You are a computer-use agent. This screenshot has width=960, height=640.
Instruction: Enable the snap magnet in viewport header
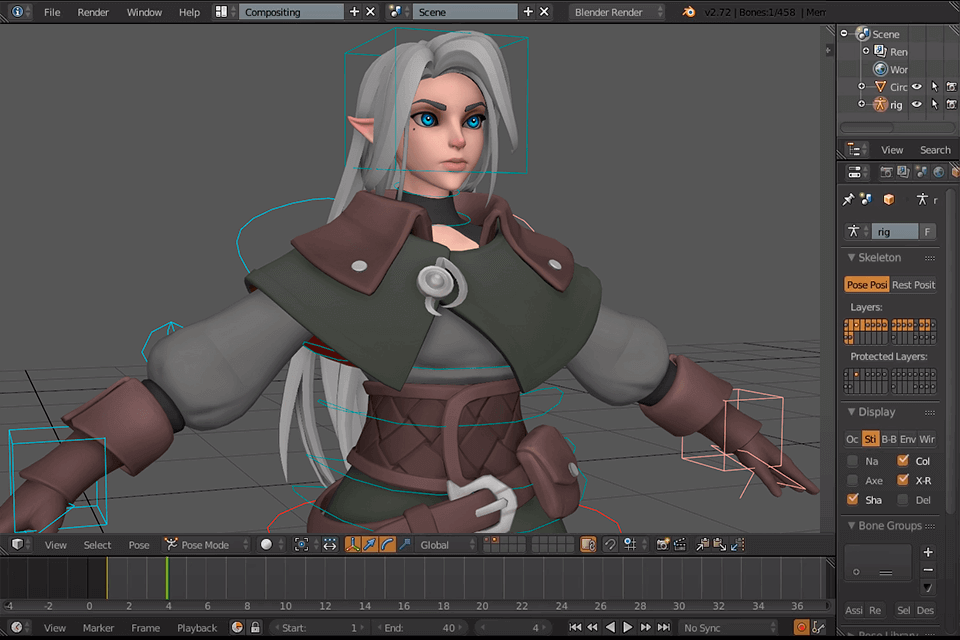pyautogui.click(x=610, y=545)
